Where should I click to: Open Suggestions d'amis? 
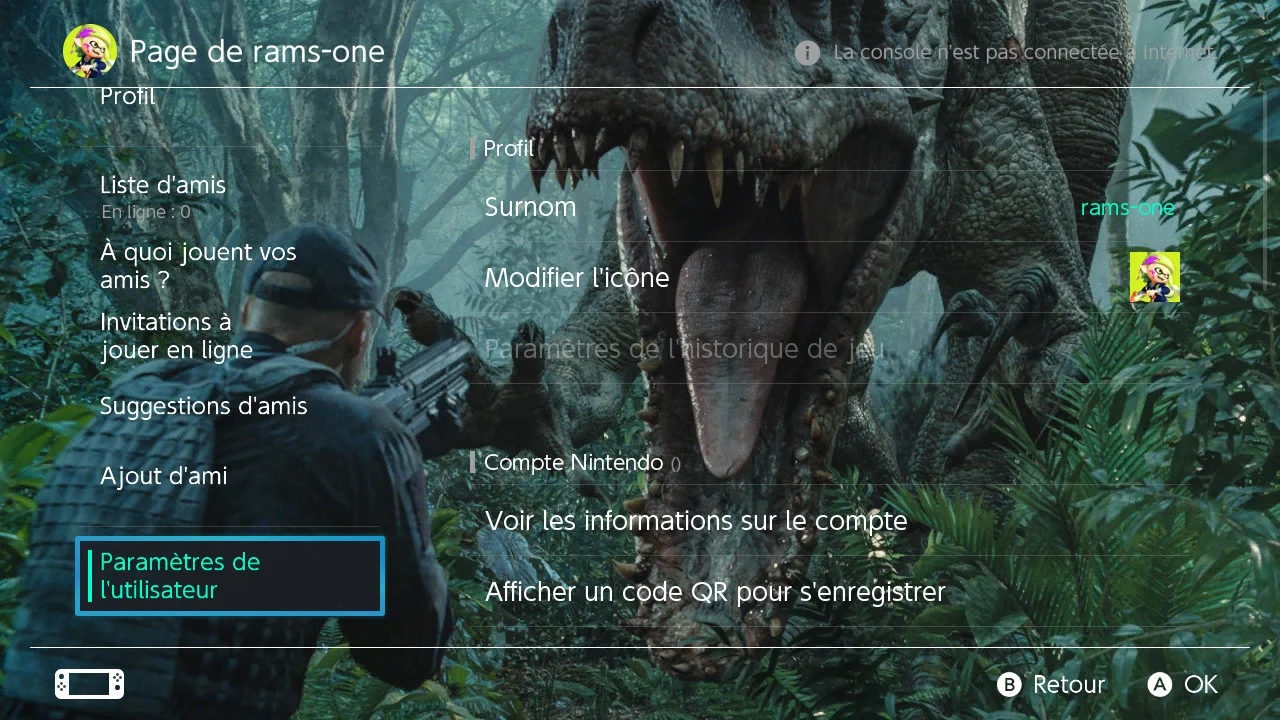click(203, 406)
